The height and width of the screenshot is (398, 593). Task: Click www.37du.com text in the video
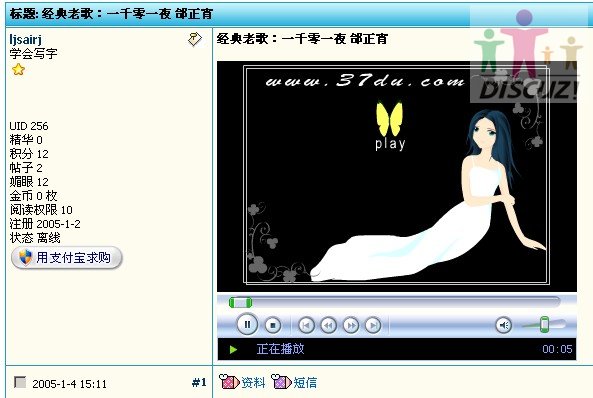click(365, 81)
